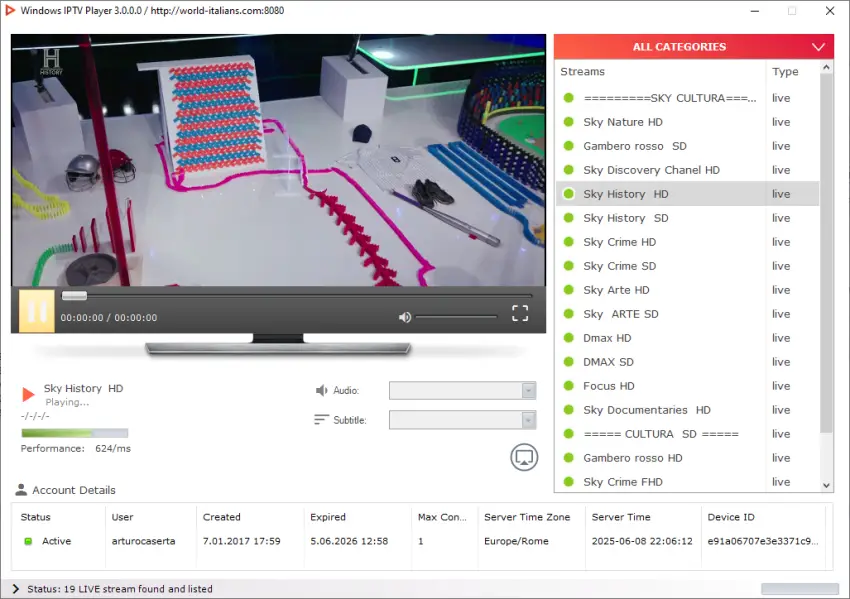
Task: Select the Sky Crime HD stream
Action: pyautogui.click(x=687, y=242)
